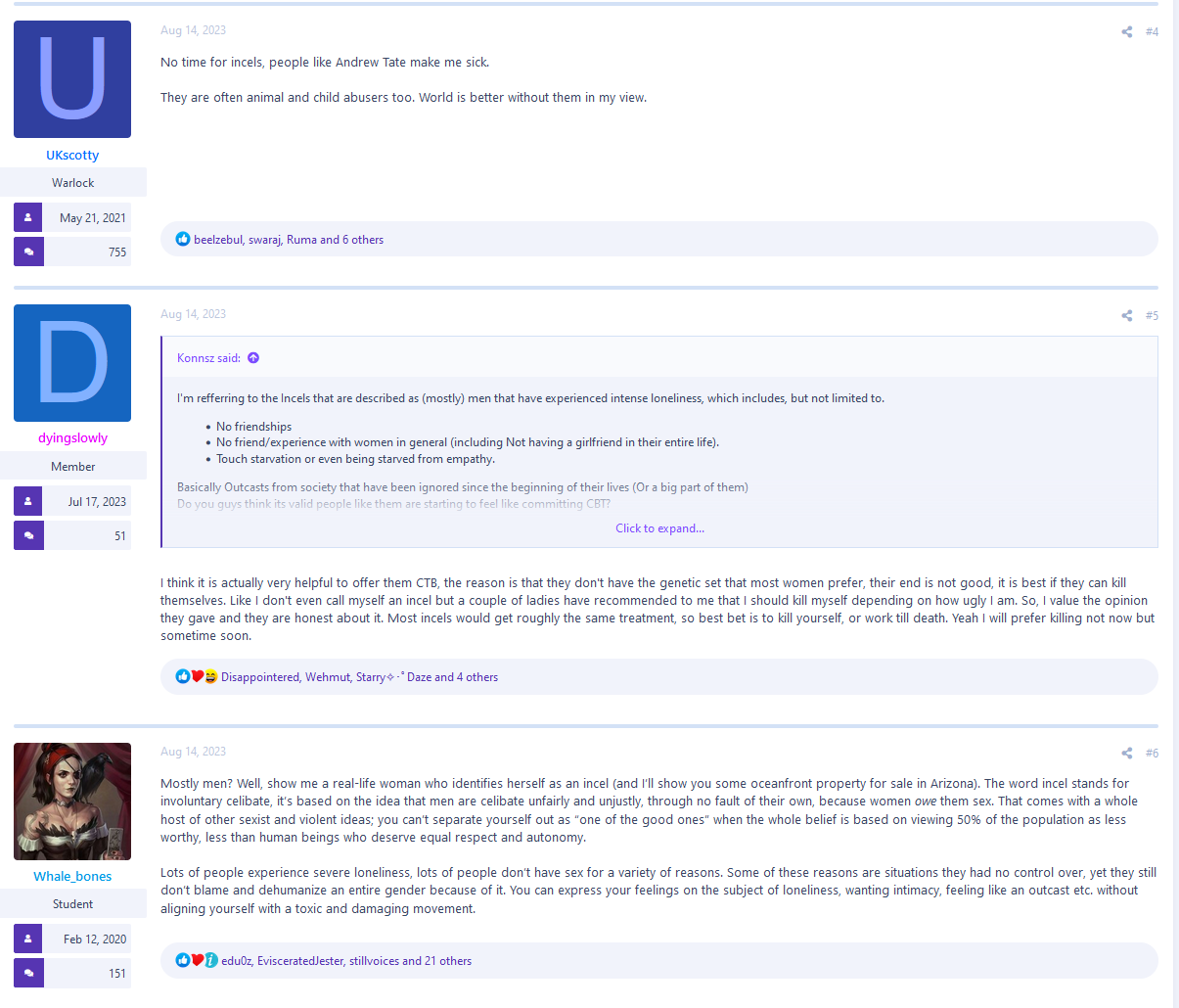The width and height of the screenshot is (1179, 1008).
Task: Click the reaction icons under Whale_bones' post
Action: pyautogui.click(x=196, y=961)
